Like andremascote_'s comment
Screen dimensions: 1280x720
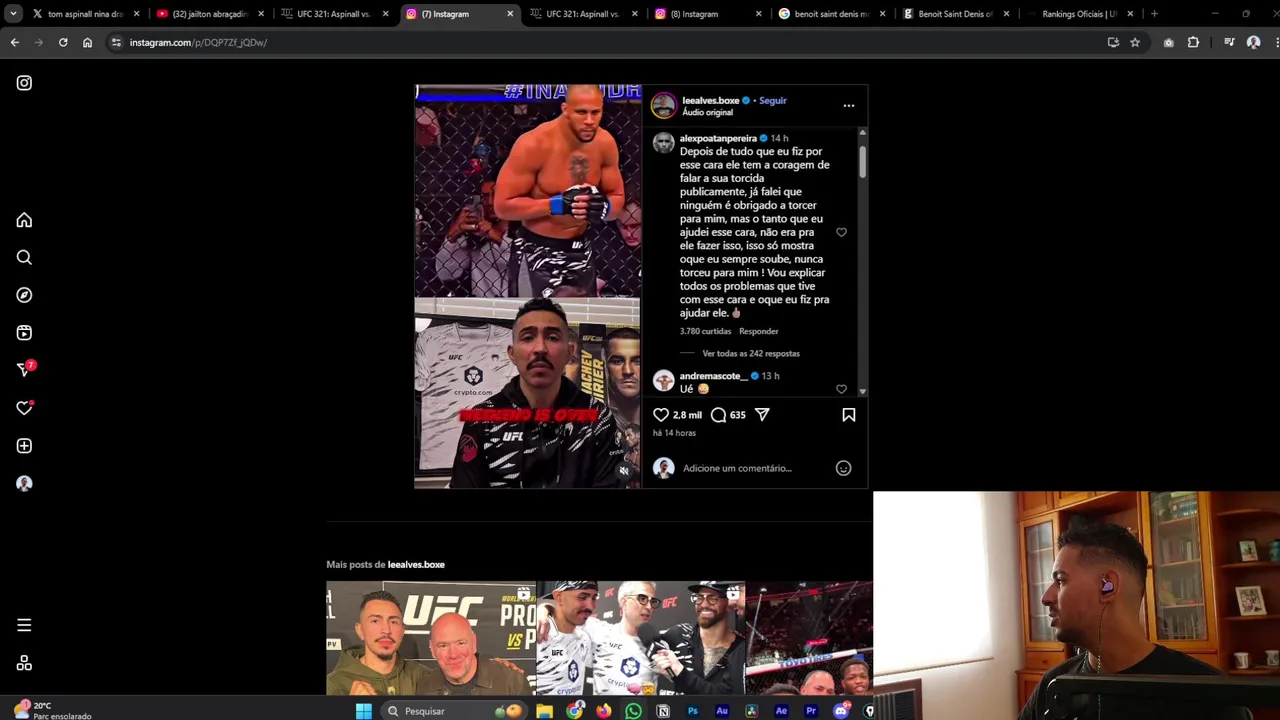841,389
